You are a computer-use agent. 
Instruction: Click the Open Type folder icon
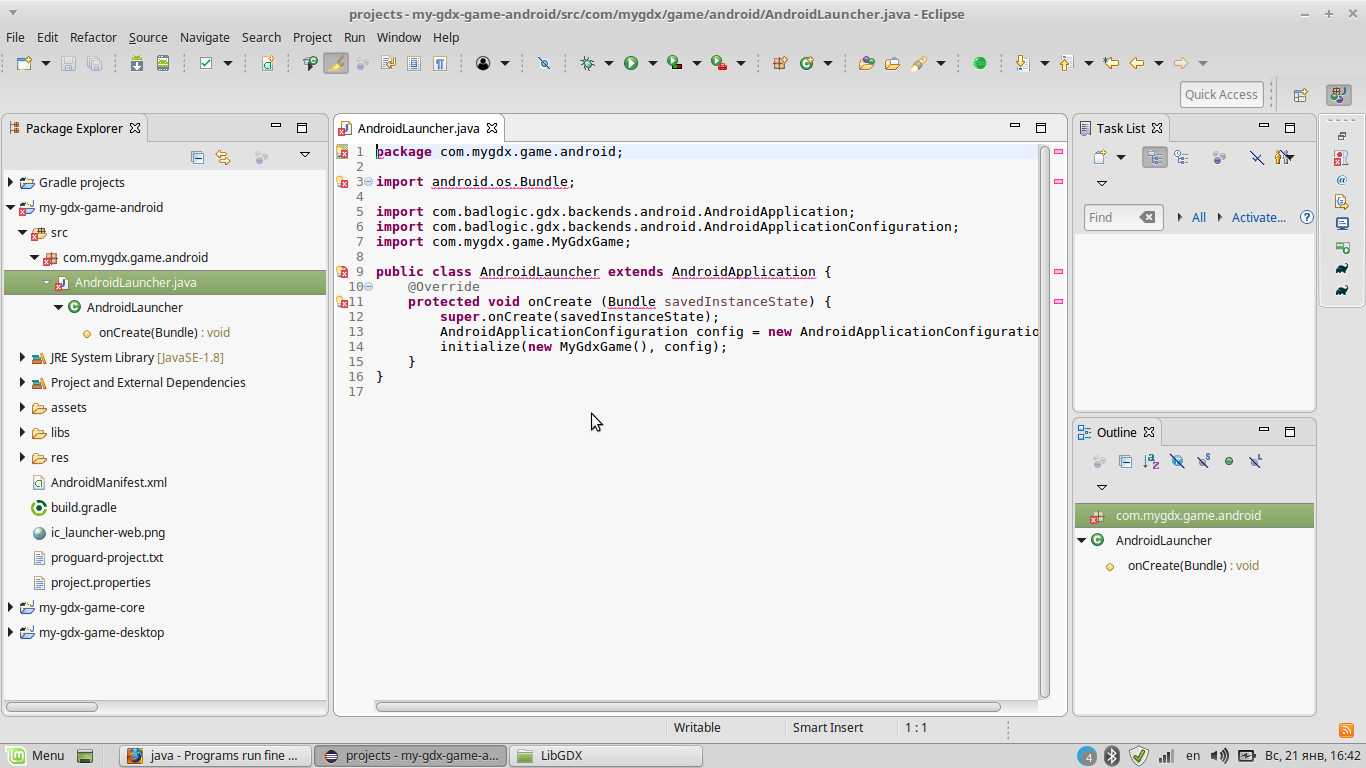coord(866,63)
